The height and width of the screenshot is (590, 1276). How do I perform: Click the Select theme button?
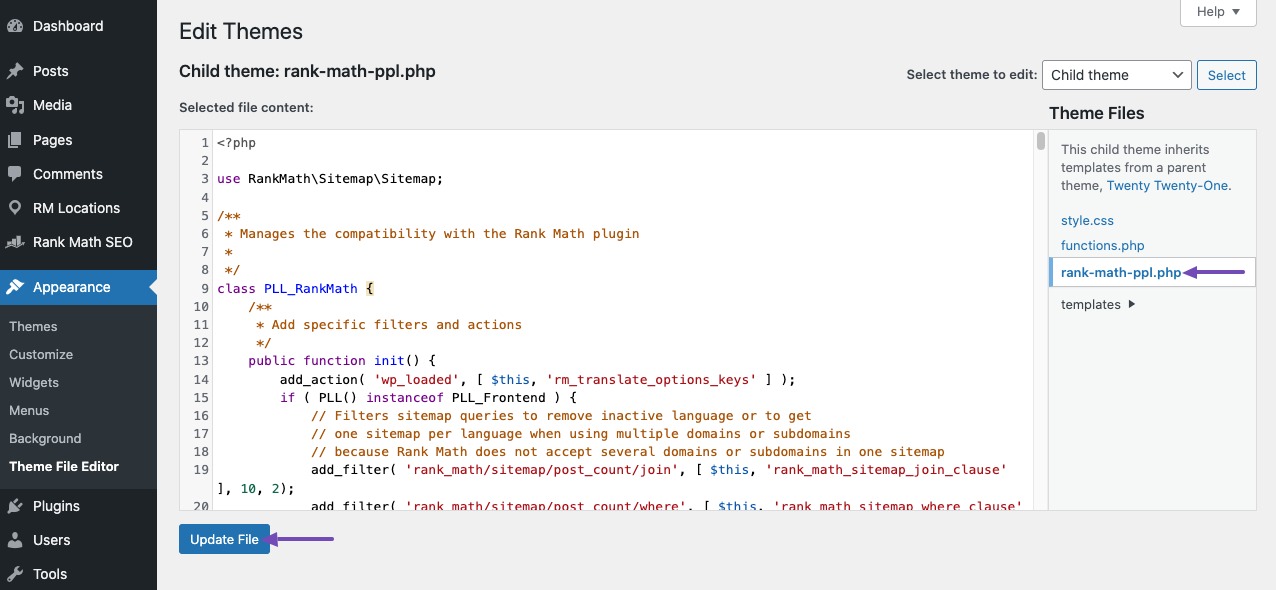(x=1226, y=75)
